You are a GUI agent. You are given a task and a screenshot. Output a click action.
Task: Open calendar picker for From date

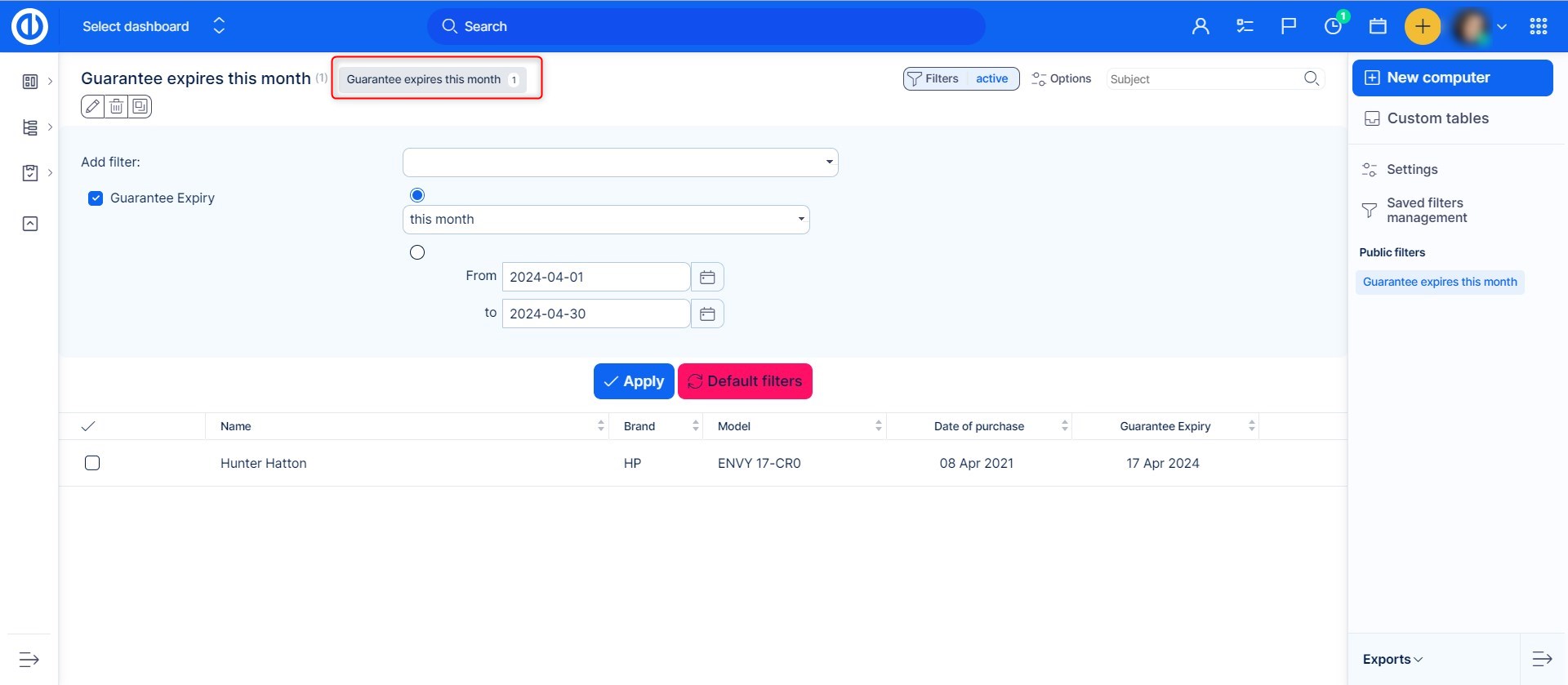707,278
